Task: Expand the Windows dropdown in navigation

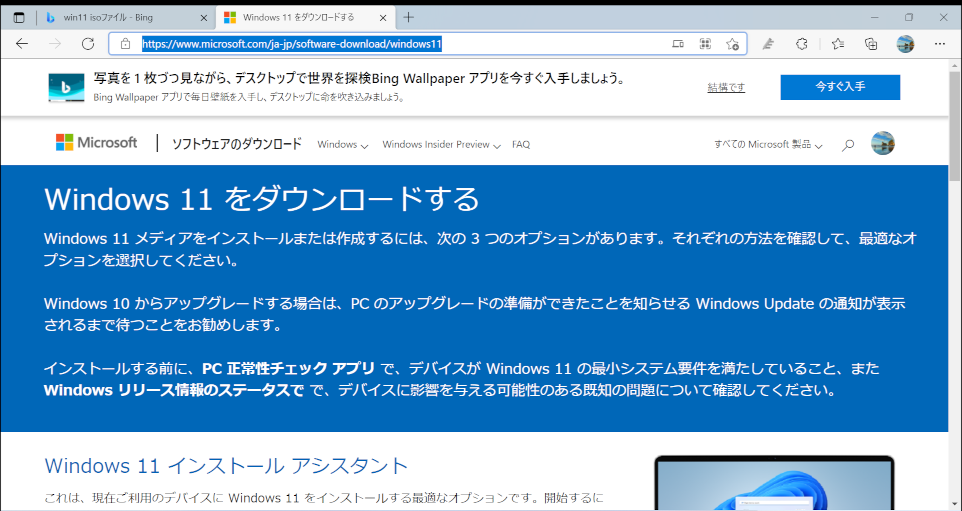Action: (342, 145)
